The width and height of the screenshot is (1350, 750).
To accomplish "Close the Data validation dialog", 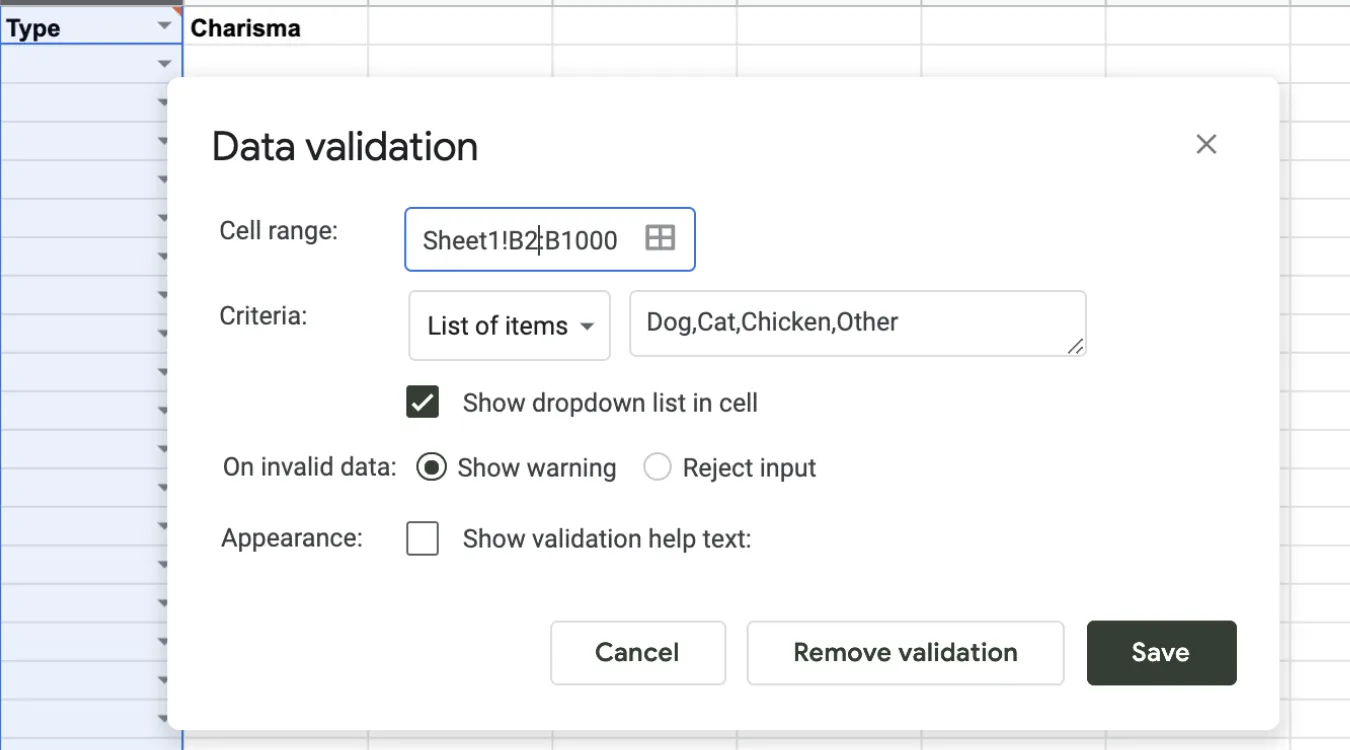I will pyautogui.click(x=1206, y=144).
